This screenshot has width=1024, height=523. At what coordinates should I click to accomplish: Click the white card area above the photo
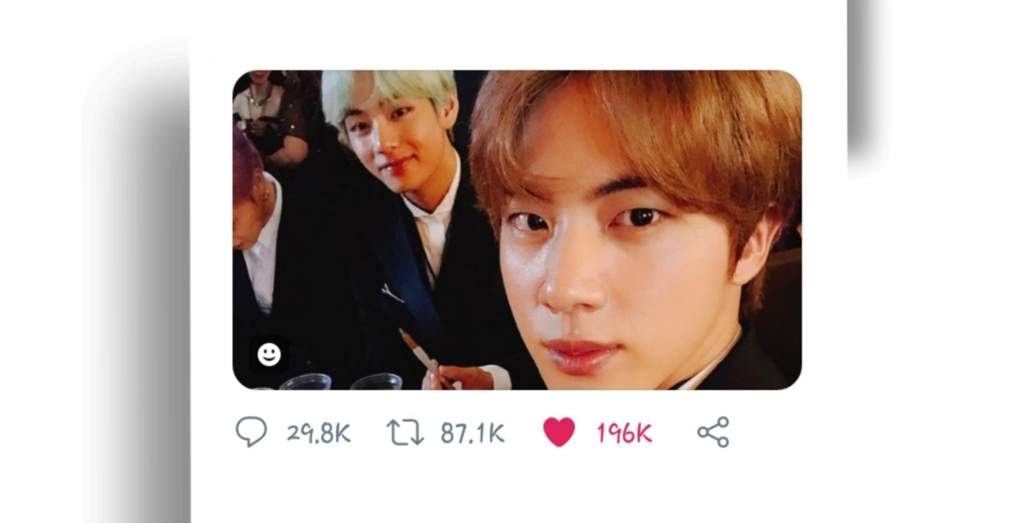tap(517, 33)
